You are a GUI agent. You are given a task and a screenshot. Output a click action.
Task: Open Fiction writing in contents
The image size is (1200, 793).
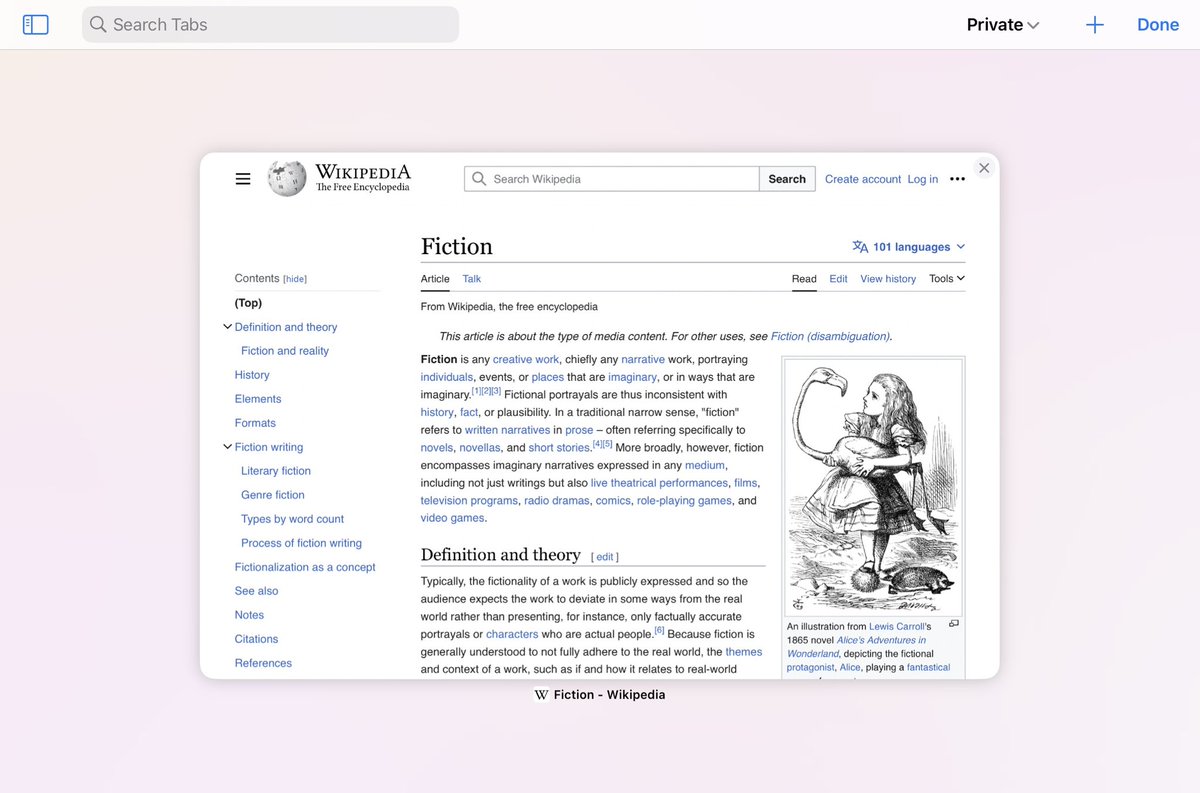point(269,447)
